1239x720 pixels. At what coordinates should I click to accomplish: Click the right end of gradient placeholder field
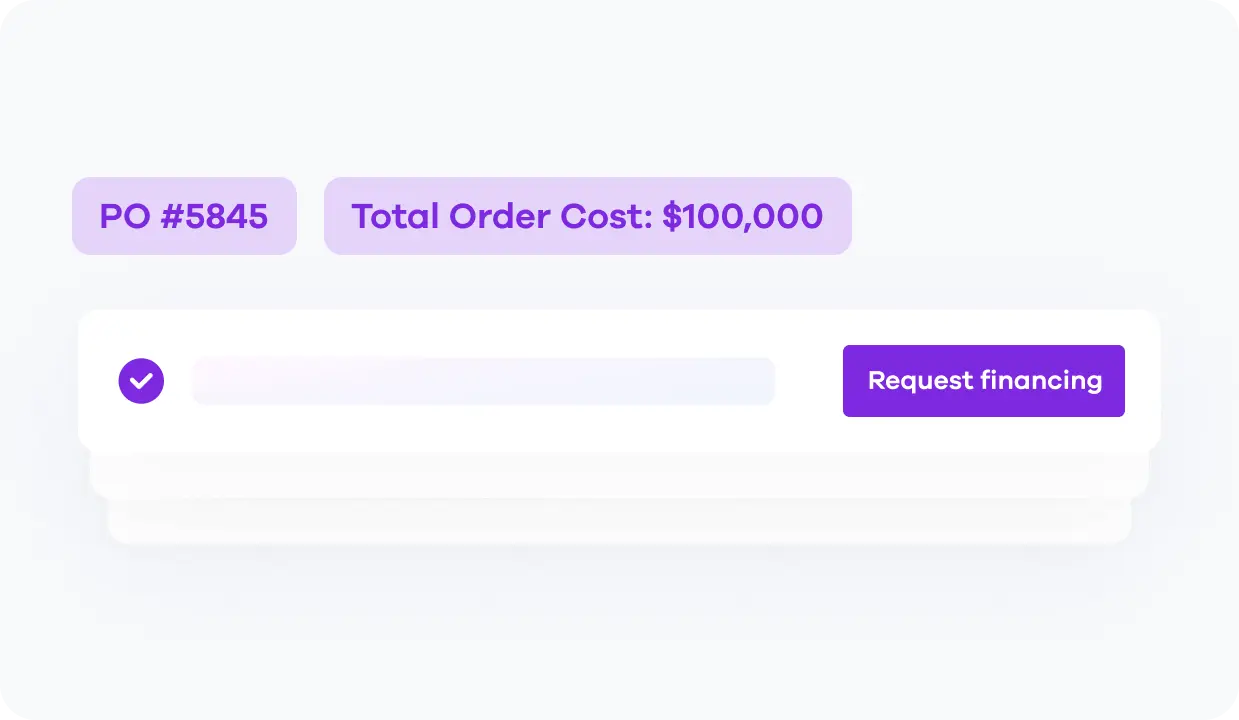[x=760, y=381]
